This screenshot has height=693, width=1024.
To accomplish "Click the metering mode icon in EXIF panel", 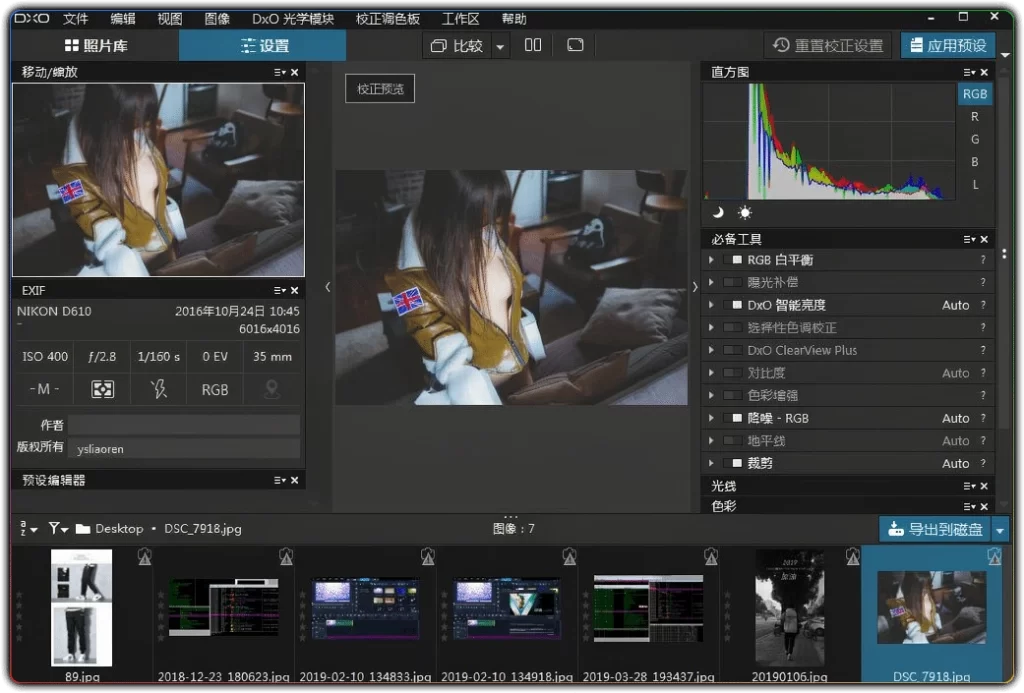I will tap(102, 389).
